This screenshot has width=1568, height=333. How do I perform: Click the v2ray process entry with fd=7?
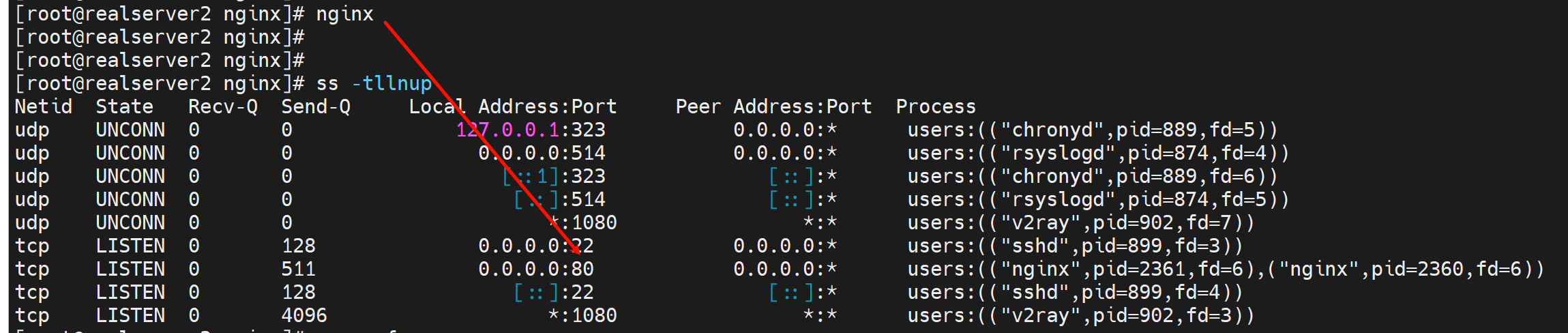(x=1081, y=223)
